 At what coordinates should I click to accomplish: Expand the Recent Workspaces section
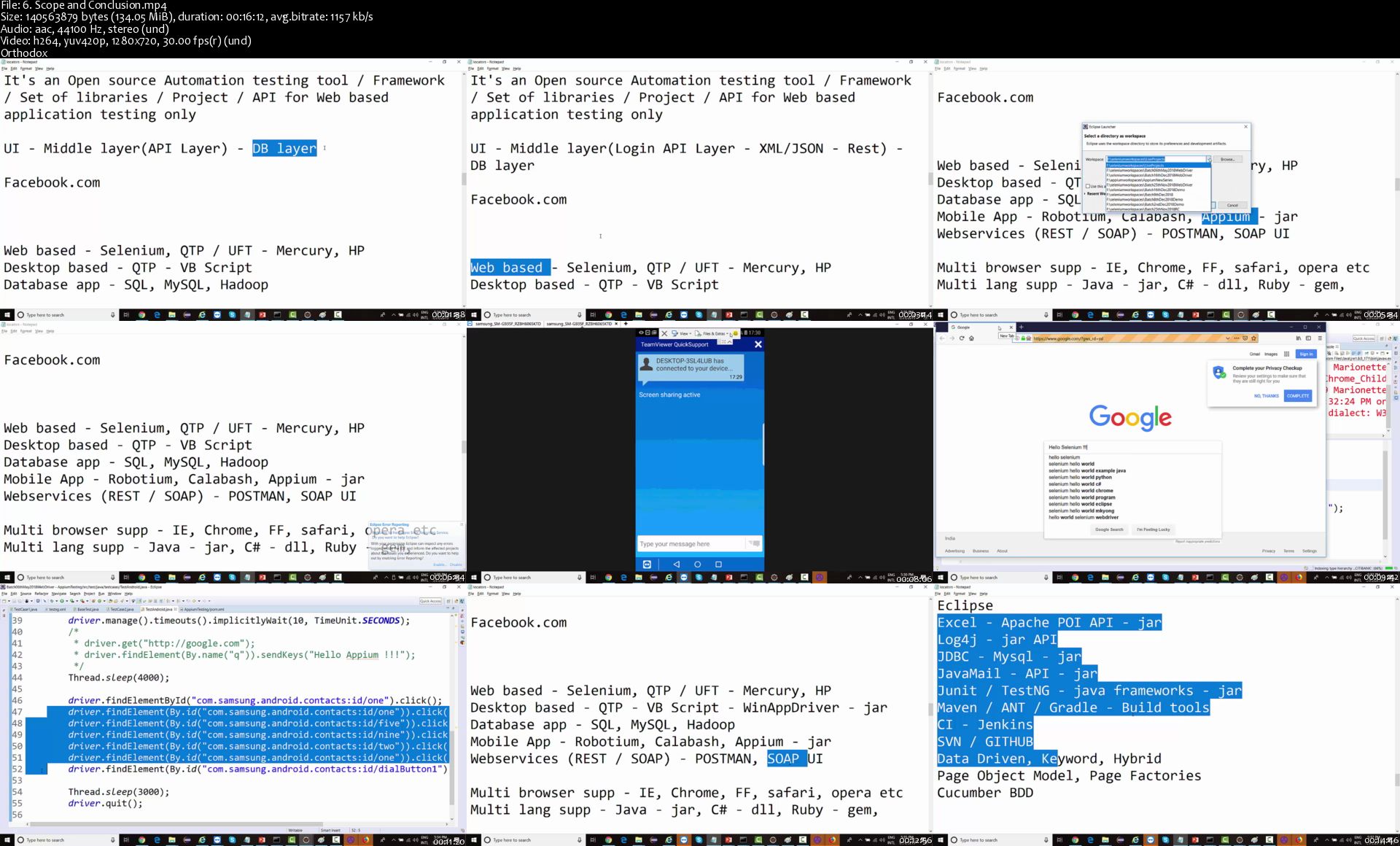pos(1086,193)
